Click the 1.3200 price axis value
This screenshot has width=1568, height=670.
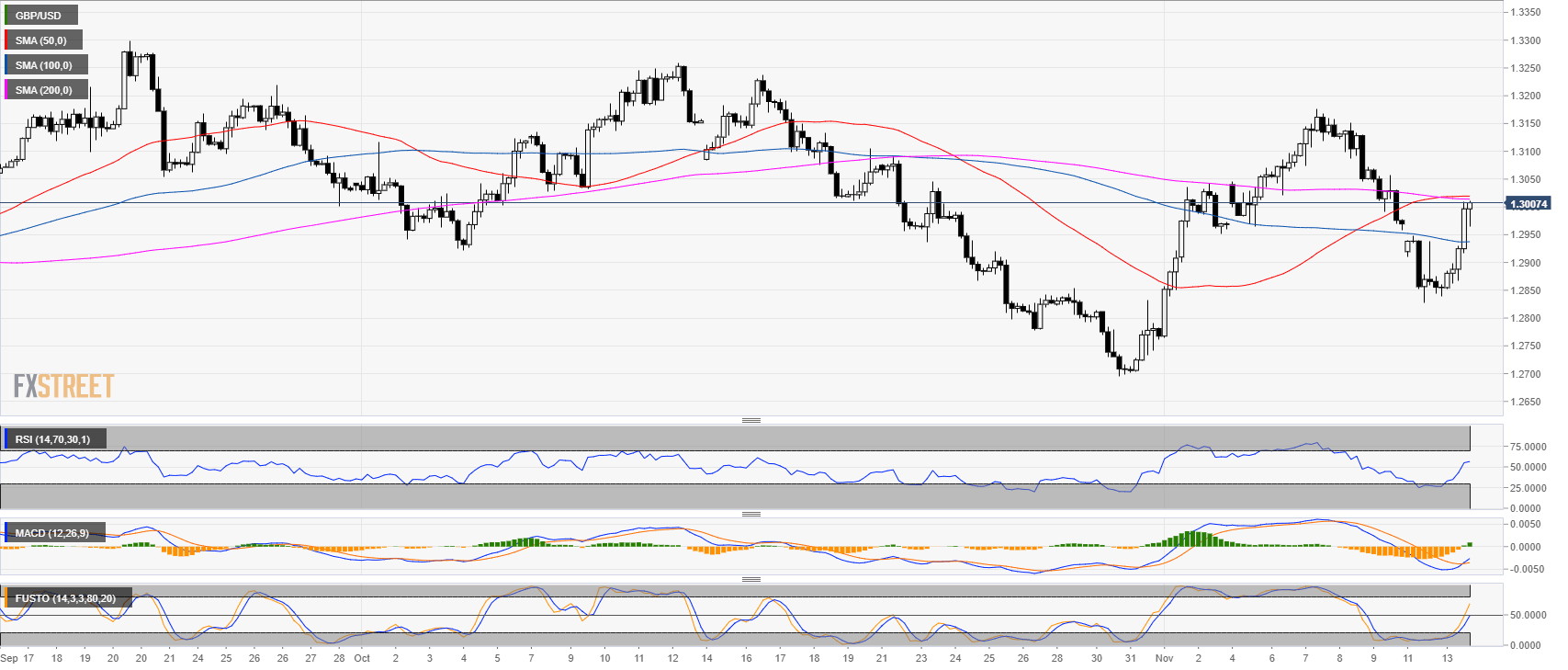(1525, 96)
